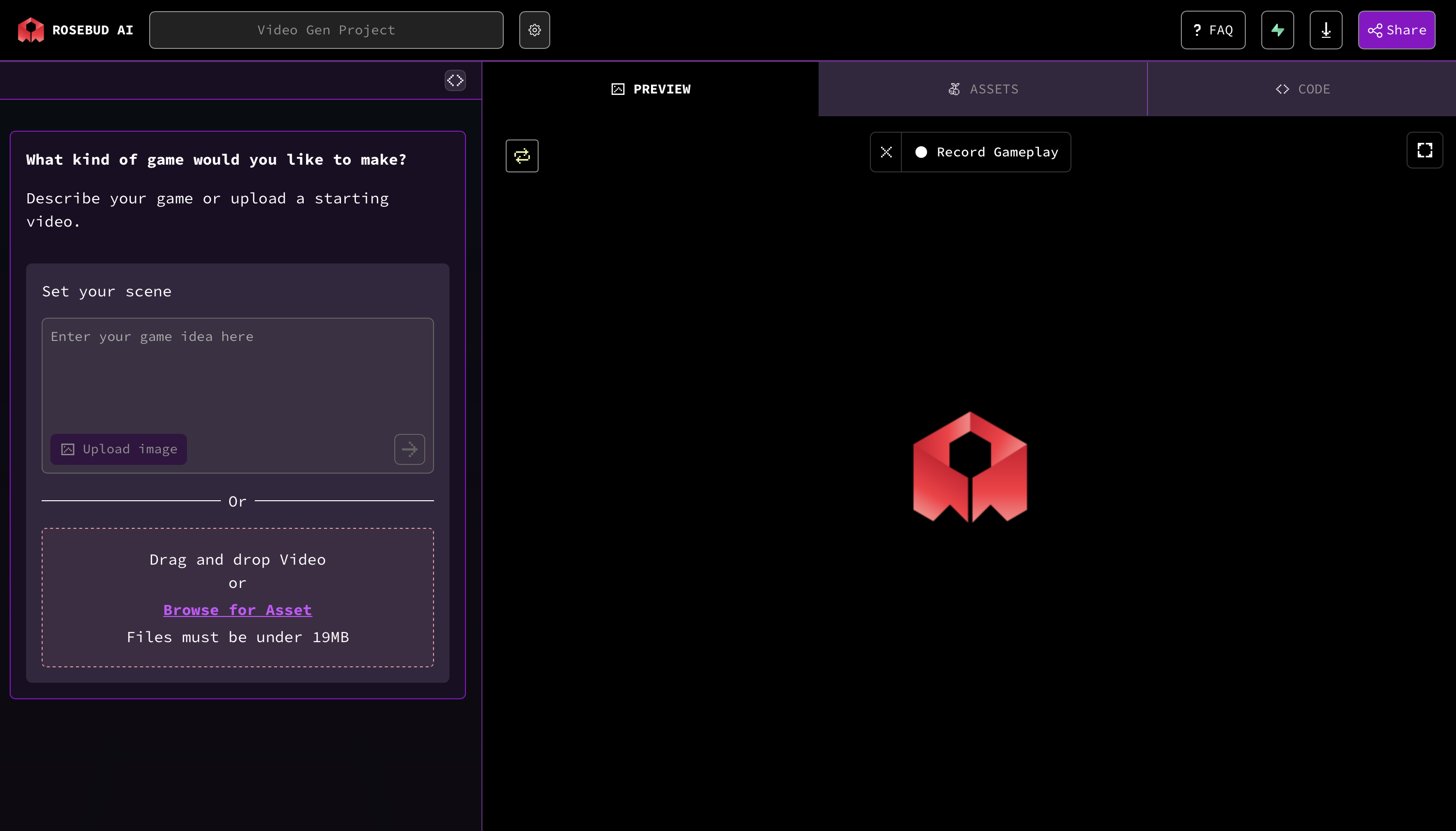Screen dimensions: 1456x831
Task: Switch to the Code tab
Action: point(1302,89)
